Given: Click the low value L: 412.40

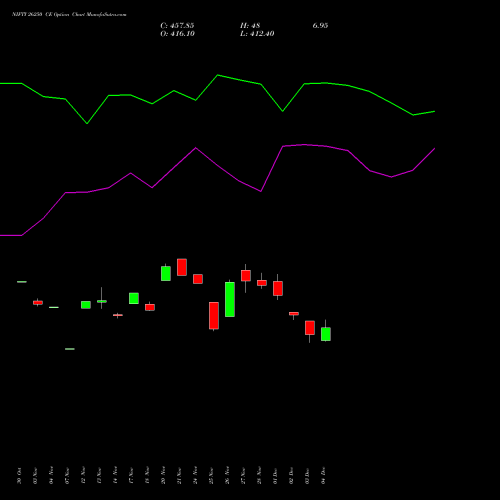Looking at the screenshot, I should [x=257, y=34].
